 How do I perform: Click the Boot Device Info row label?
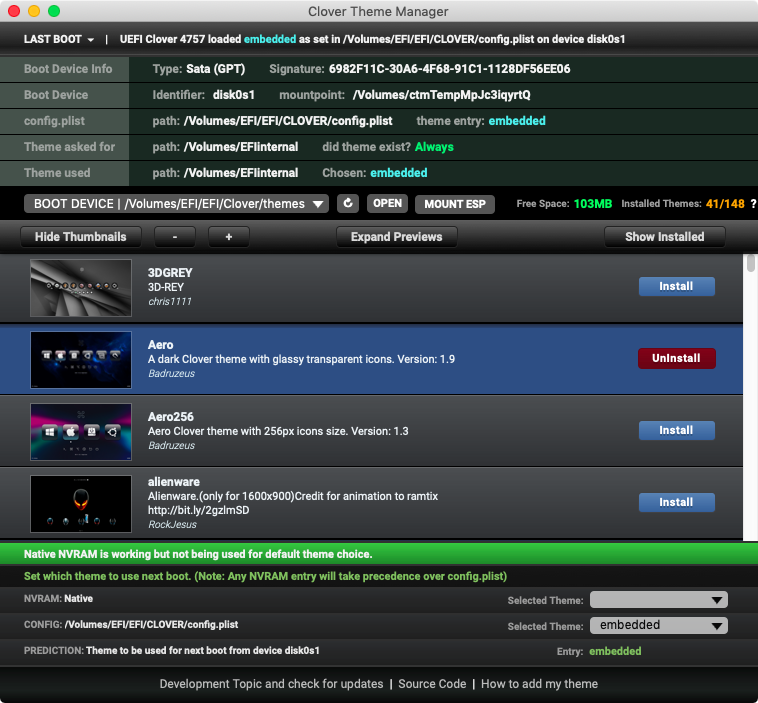68,69
